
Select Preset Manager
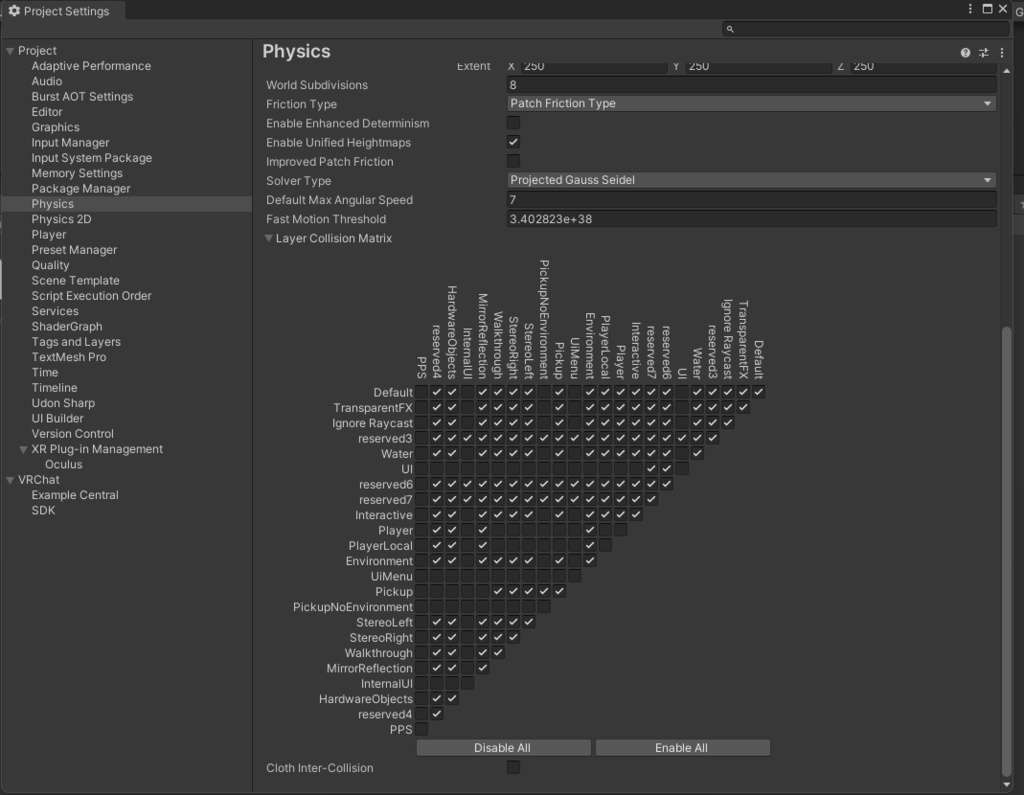(74, 250)
